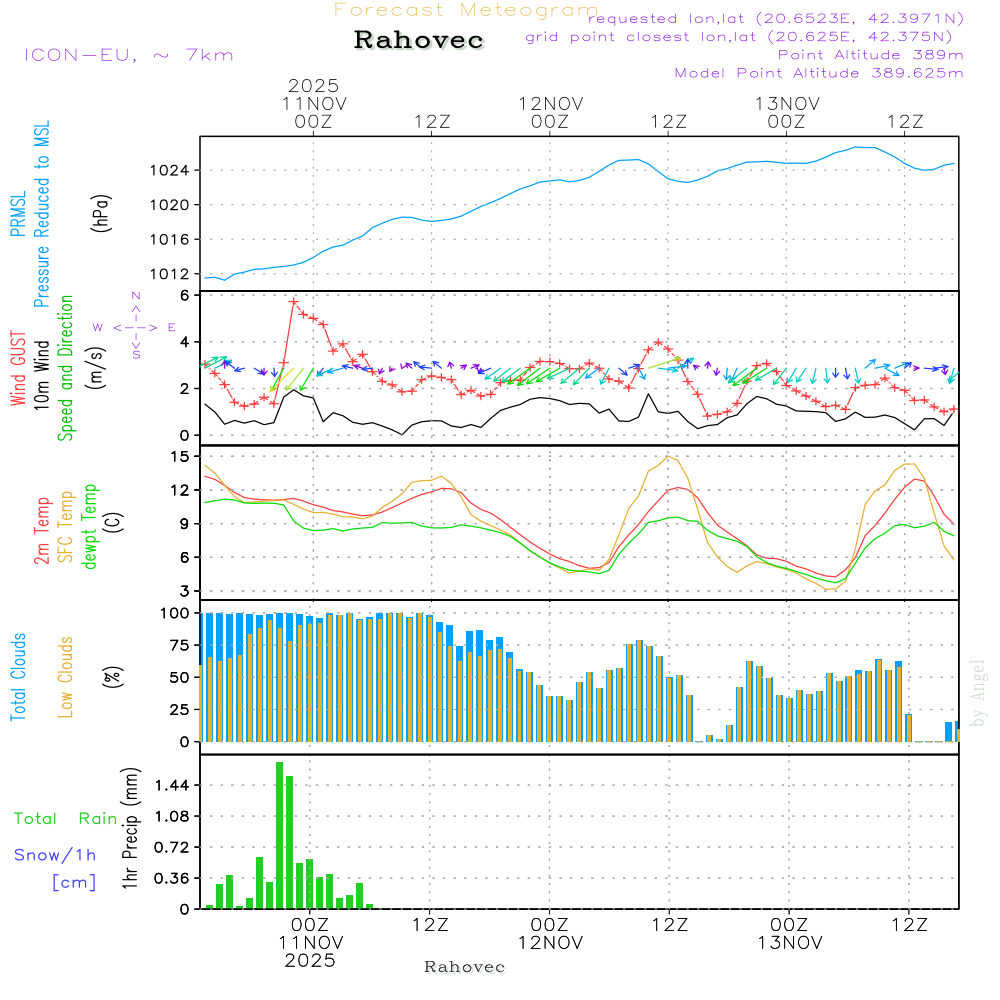Click the by Angel watermark
The height and width of the screenshot is (1000, 1000).
click(x=978, y=694)
